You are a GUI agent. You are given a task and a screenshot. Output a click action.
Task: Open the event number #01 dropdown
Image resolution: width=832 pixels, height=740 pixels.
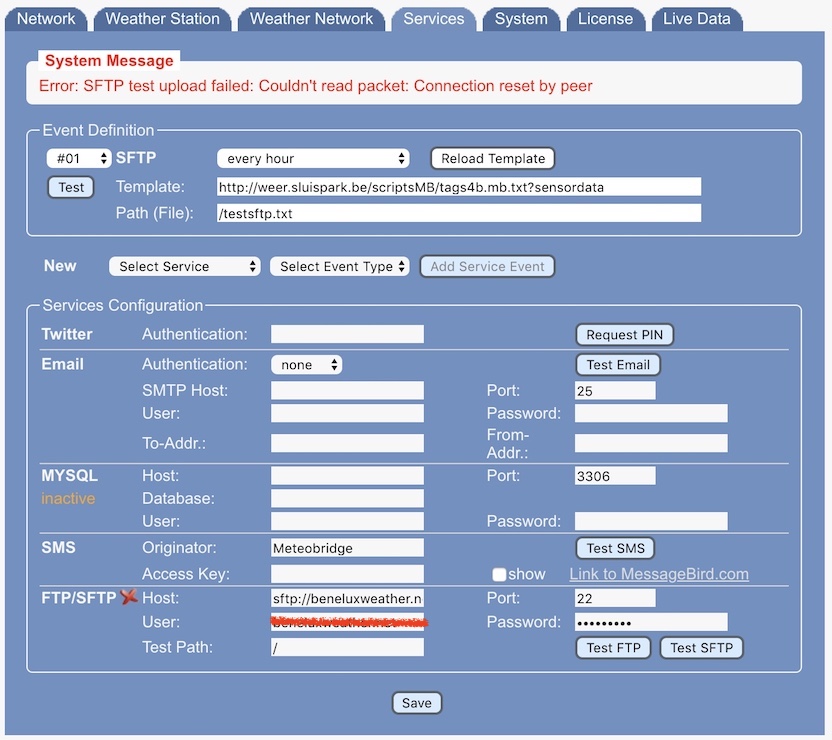pyautogui.click(x=78, y=159)
